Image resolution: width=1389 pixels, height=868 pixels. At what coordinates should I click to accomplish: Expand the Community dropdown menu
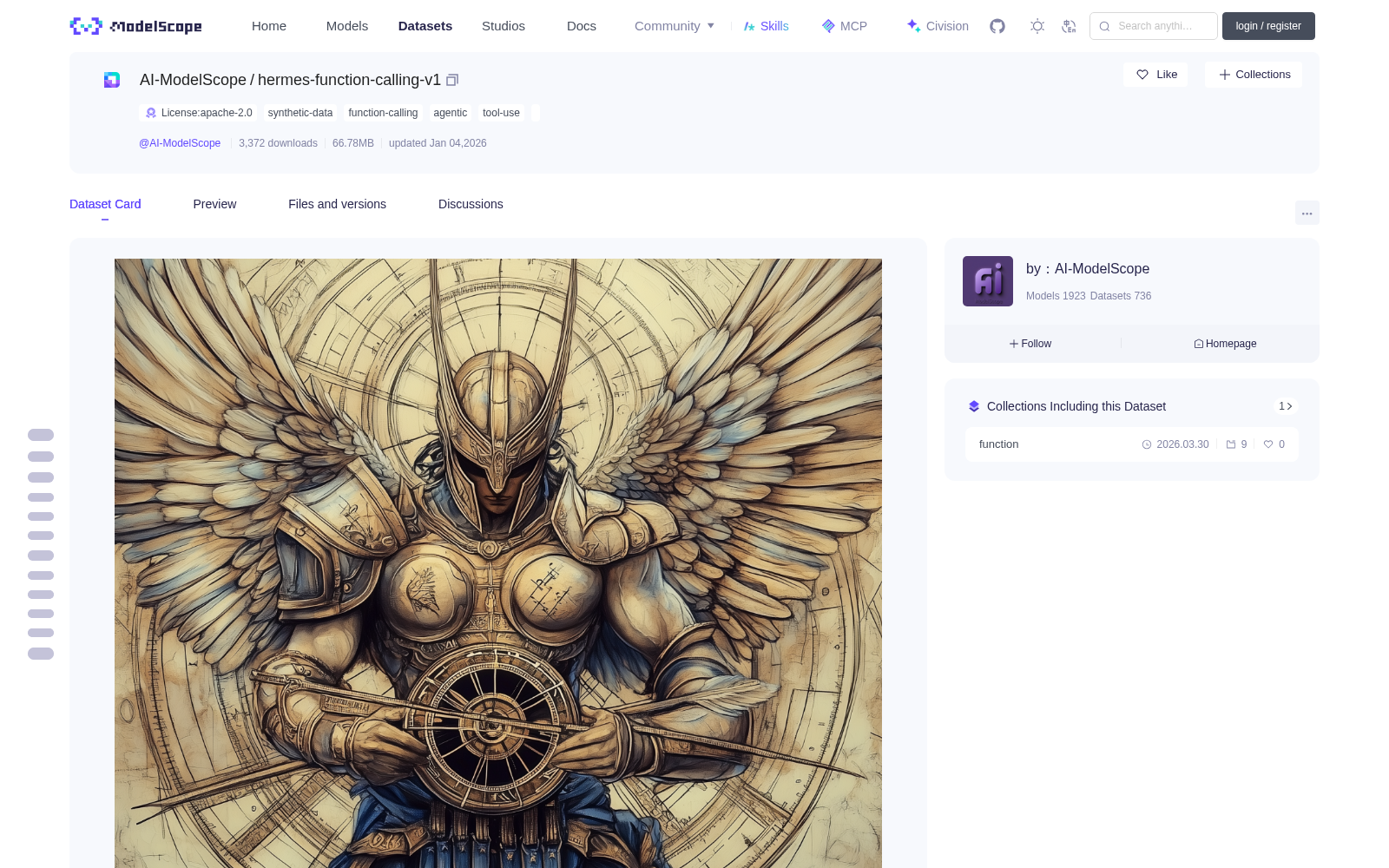pos(675,26)
